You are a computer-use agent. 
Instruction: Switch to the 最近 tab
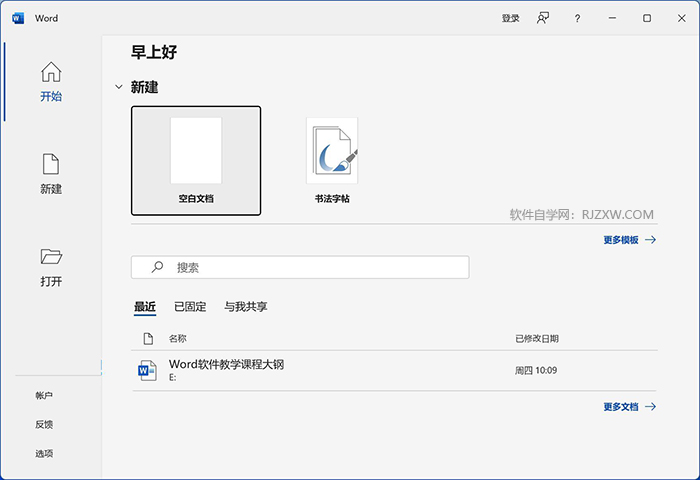[145, 307]
